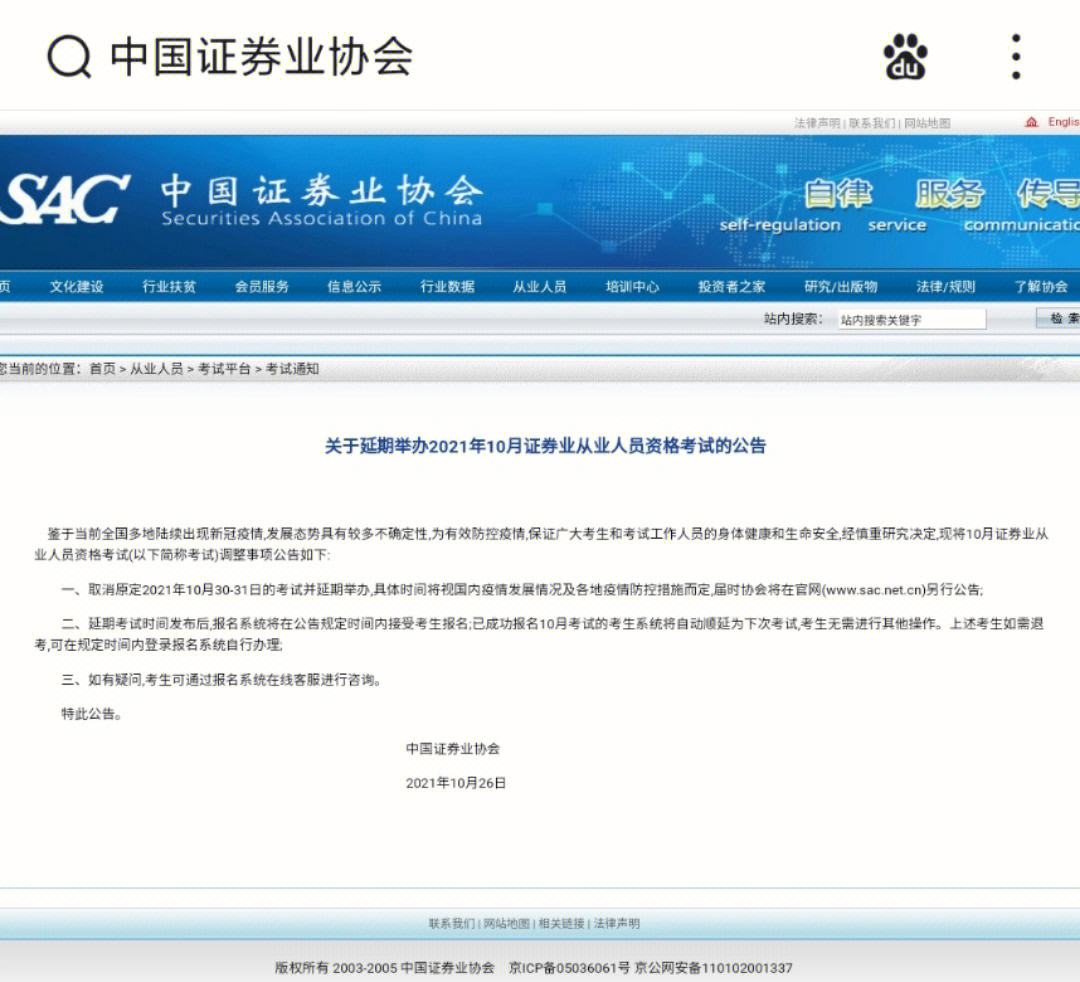Screen dimensions: 1080x982
Task: Open the 会员服务 menu
Action: click(262, 286)
